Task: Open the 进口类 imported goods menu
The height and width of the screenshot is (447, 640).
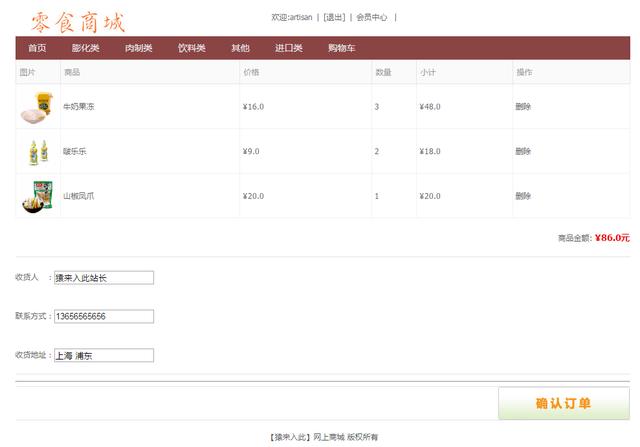Action: (289, 48)
